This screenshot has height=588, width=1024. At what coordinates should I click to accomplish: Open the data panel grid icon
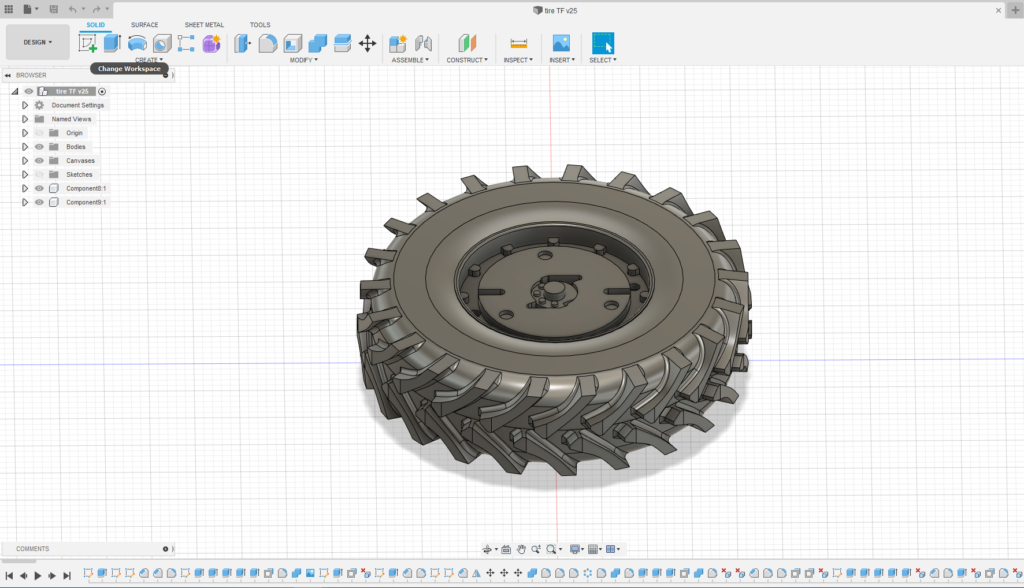tap(8, 9)
